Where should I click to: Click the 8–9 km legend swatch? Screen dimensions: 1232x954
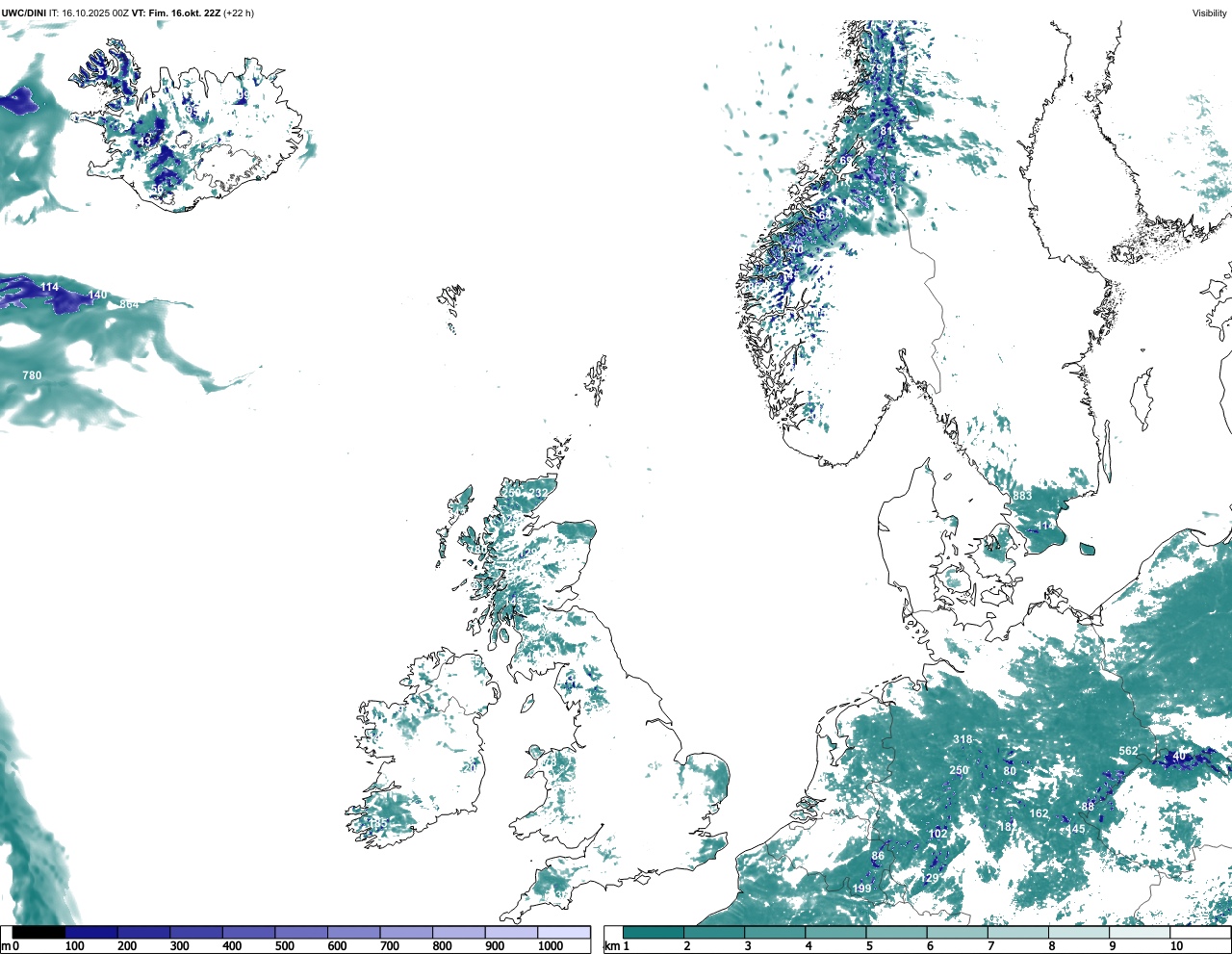point(1080,932)
